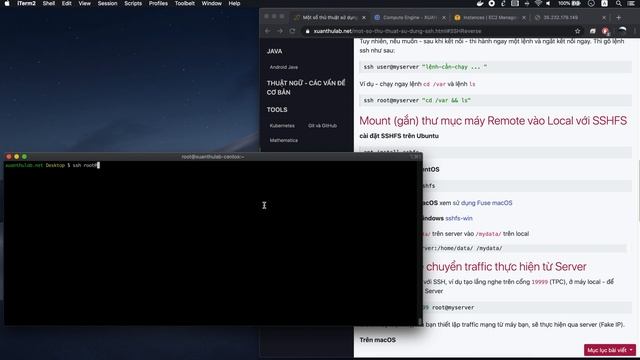Click the battery 100% indicator
Screen dimensions: 640x360
pyautogui.click(x=569, y=4)
